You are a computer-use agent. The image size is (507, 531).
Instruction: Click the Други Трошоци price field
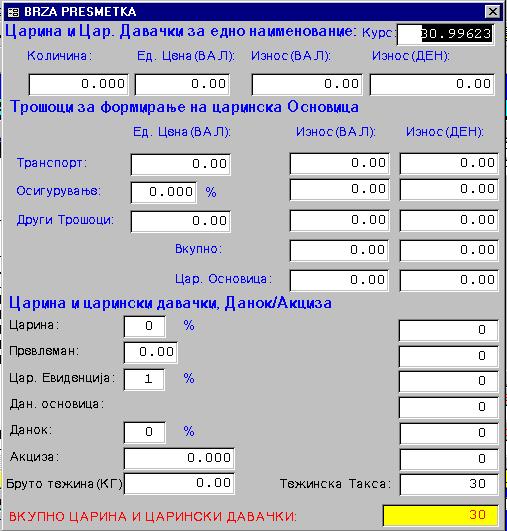pyautogui.click(x=181, y=221)
